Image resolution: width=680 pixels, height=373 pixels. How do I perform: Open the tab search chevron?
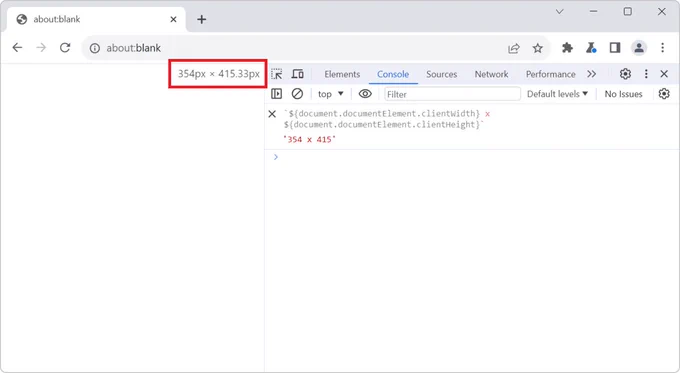(x=560, y=12)
